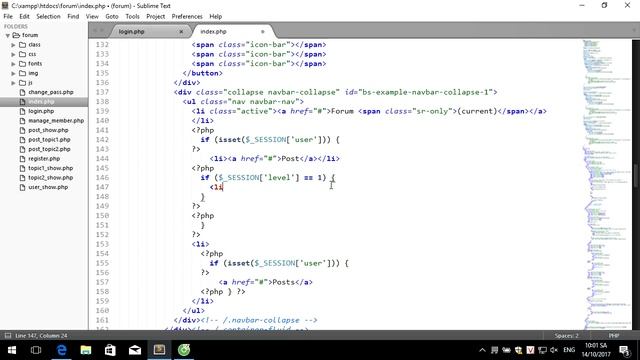Viewport: 640px width, 360px height.
Task: Open the Project menu
Action: (156, 17)
